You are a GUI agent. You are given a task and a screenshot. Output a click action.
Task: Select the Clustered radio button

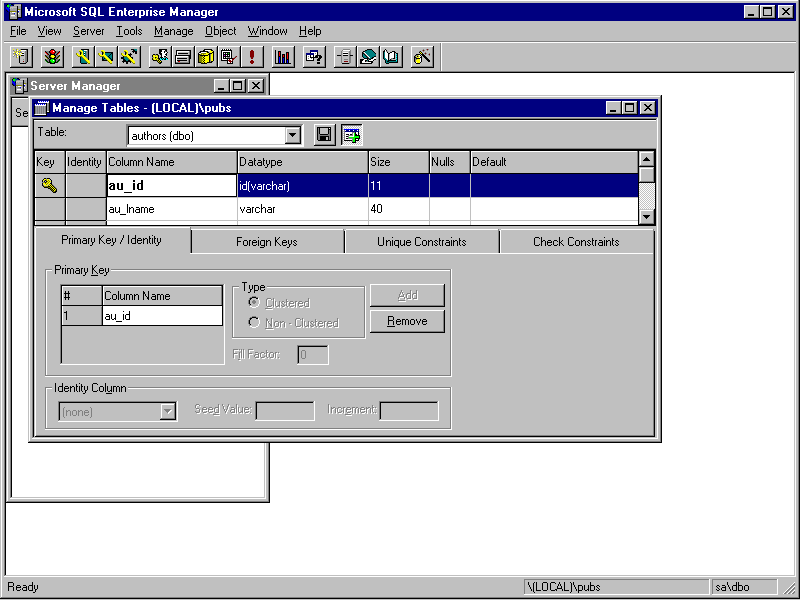coord(254,303)
